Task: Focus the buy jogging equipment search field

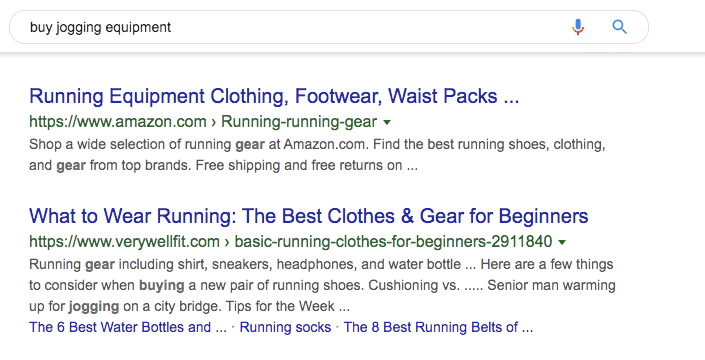Action: point(288,27)
